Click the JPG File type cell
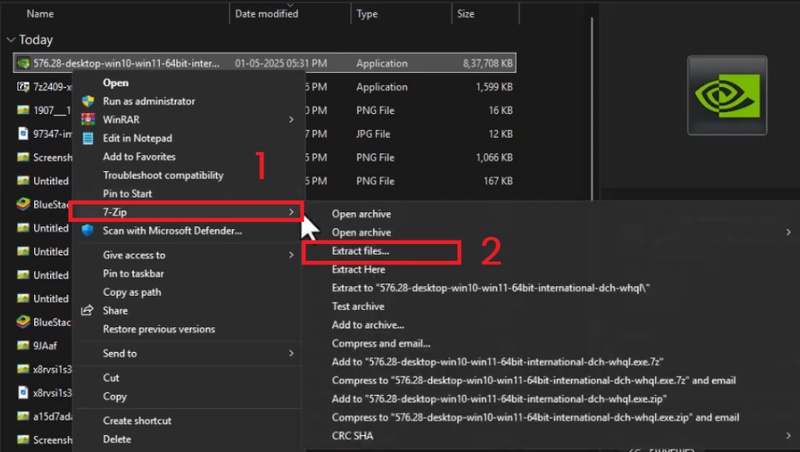This screenshot has height=452, width=800. (x=373, y=134)
